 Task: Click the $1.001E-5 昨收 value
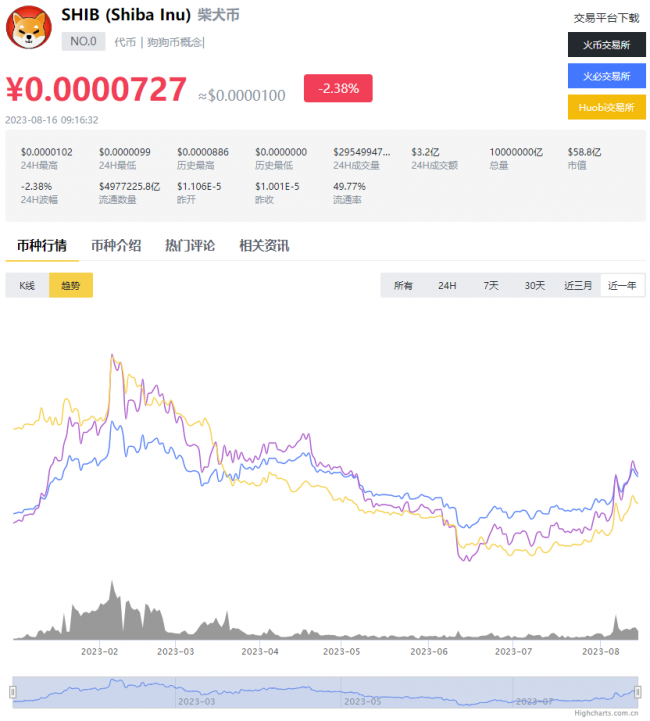pyautogui.click(x=277, y=186)
